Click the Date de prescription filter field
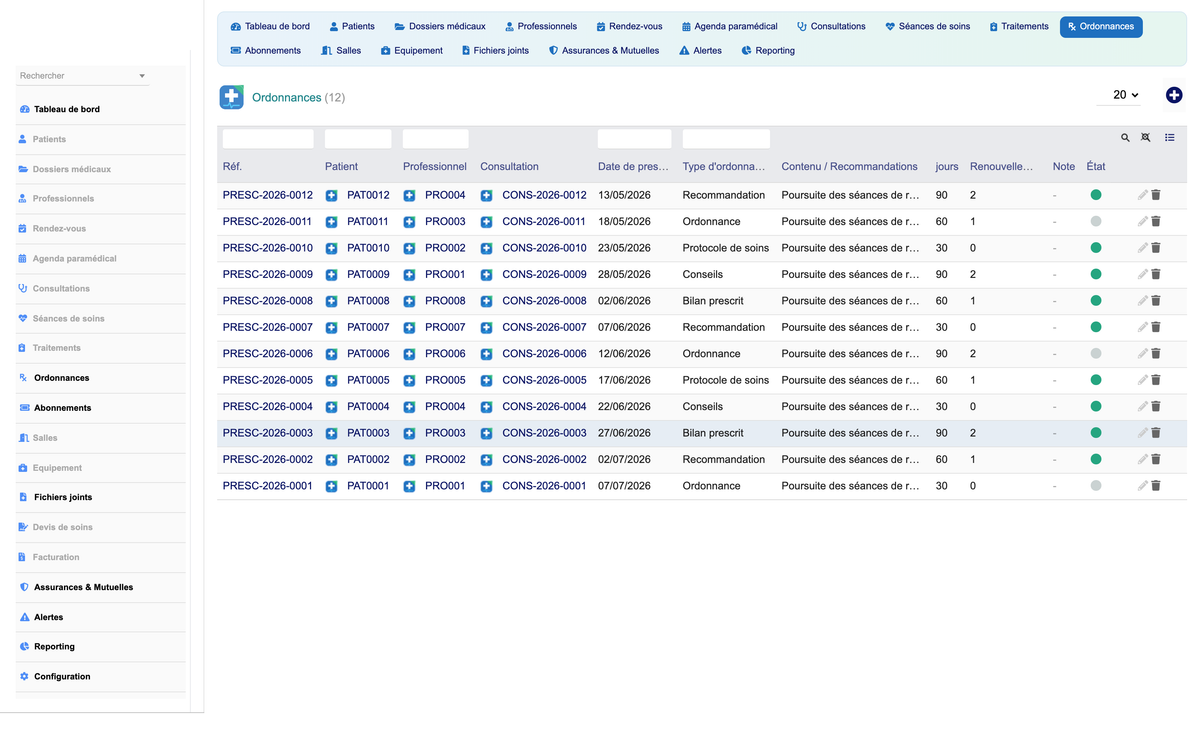The height and width of the screenshot is (743, 1200). (x=635, y=139)
